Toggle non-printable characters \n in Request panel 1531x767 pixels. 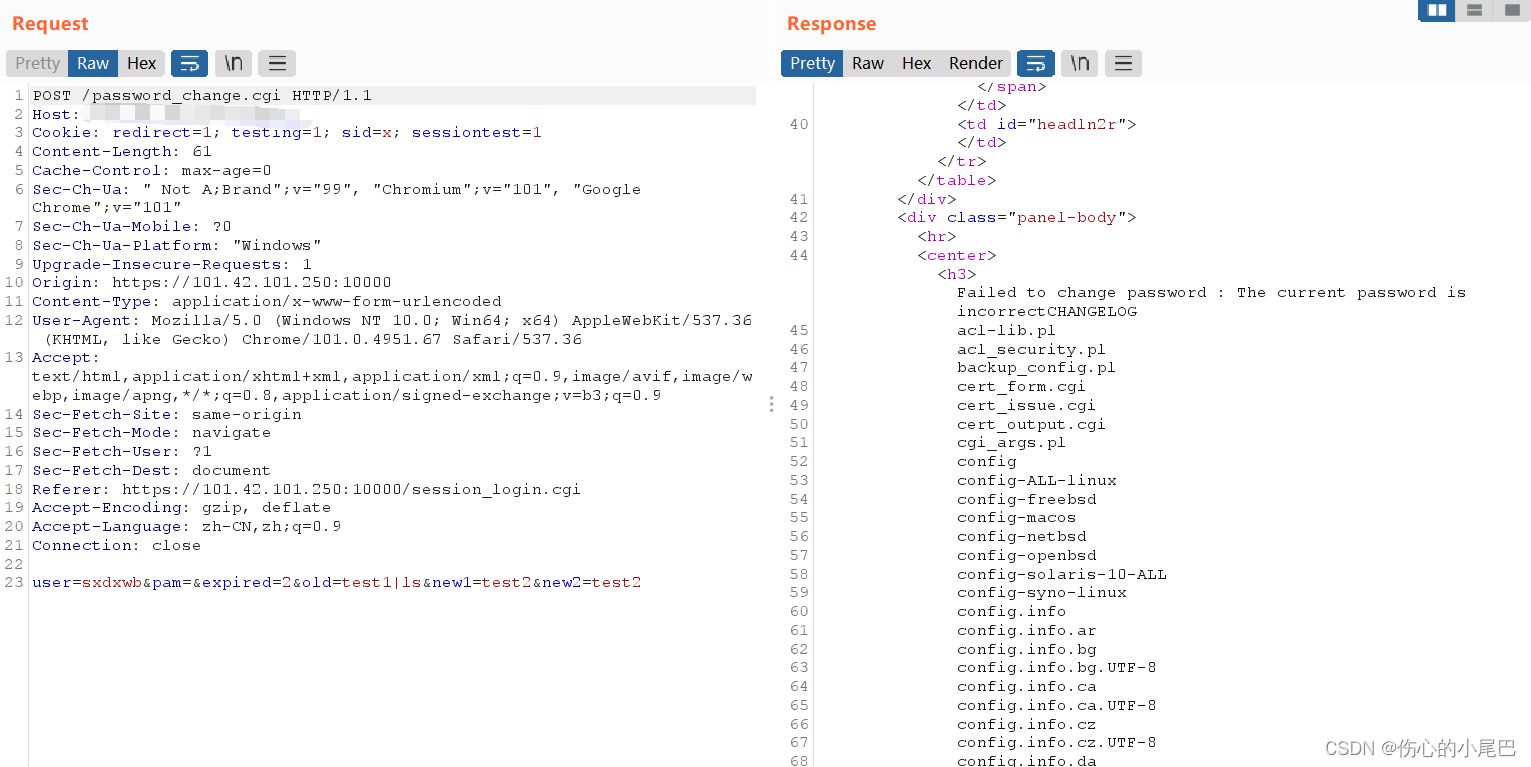click(x=233, y=63)
